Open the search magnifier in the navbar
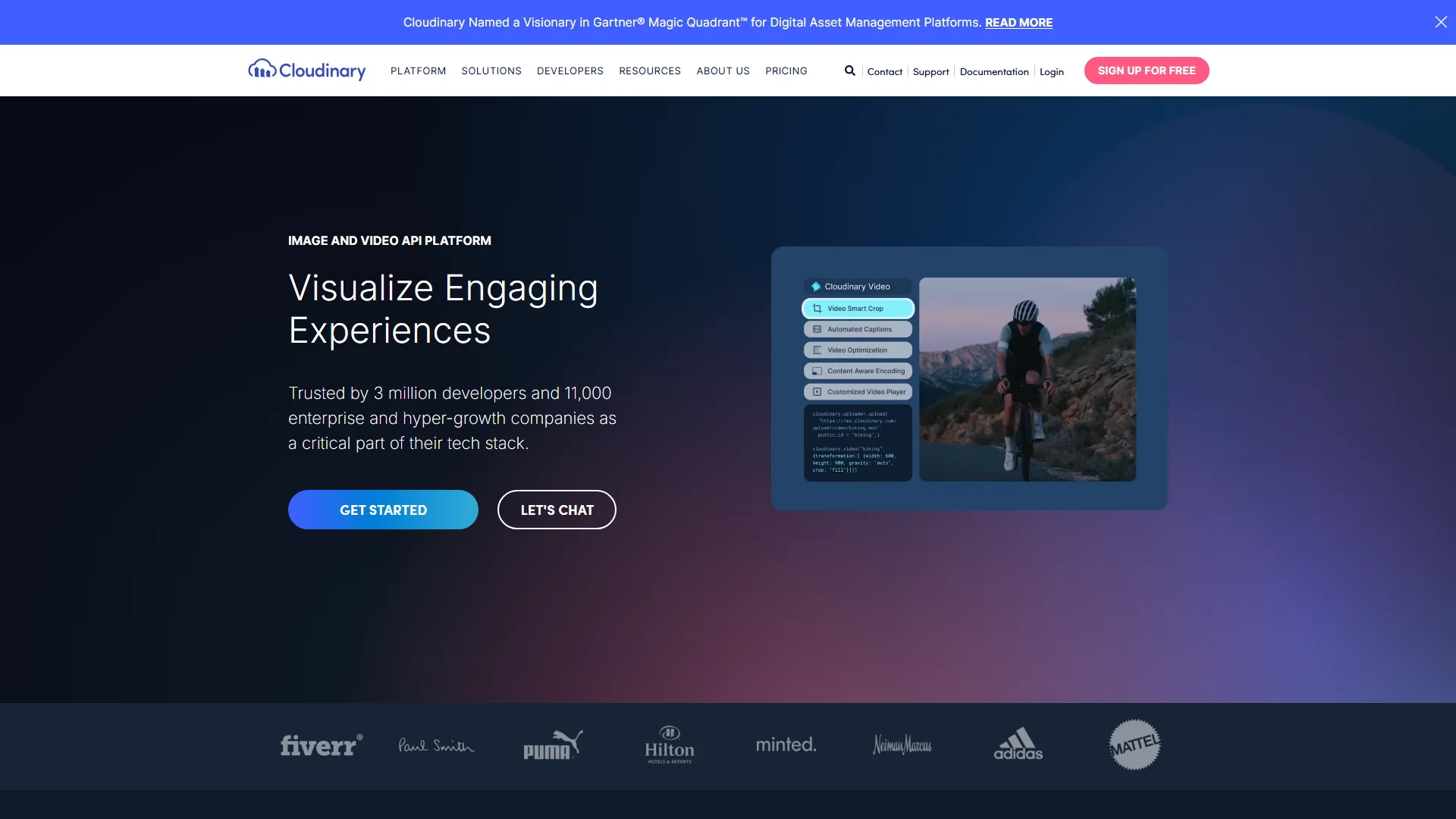 (849, 70)
